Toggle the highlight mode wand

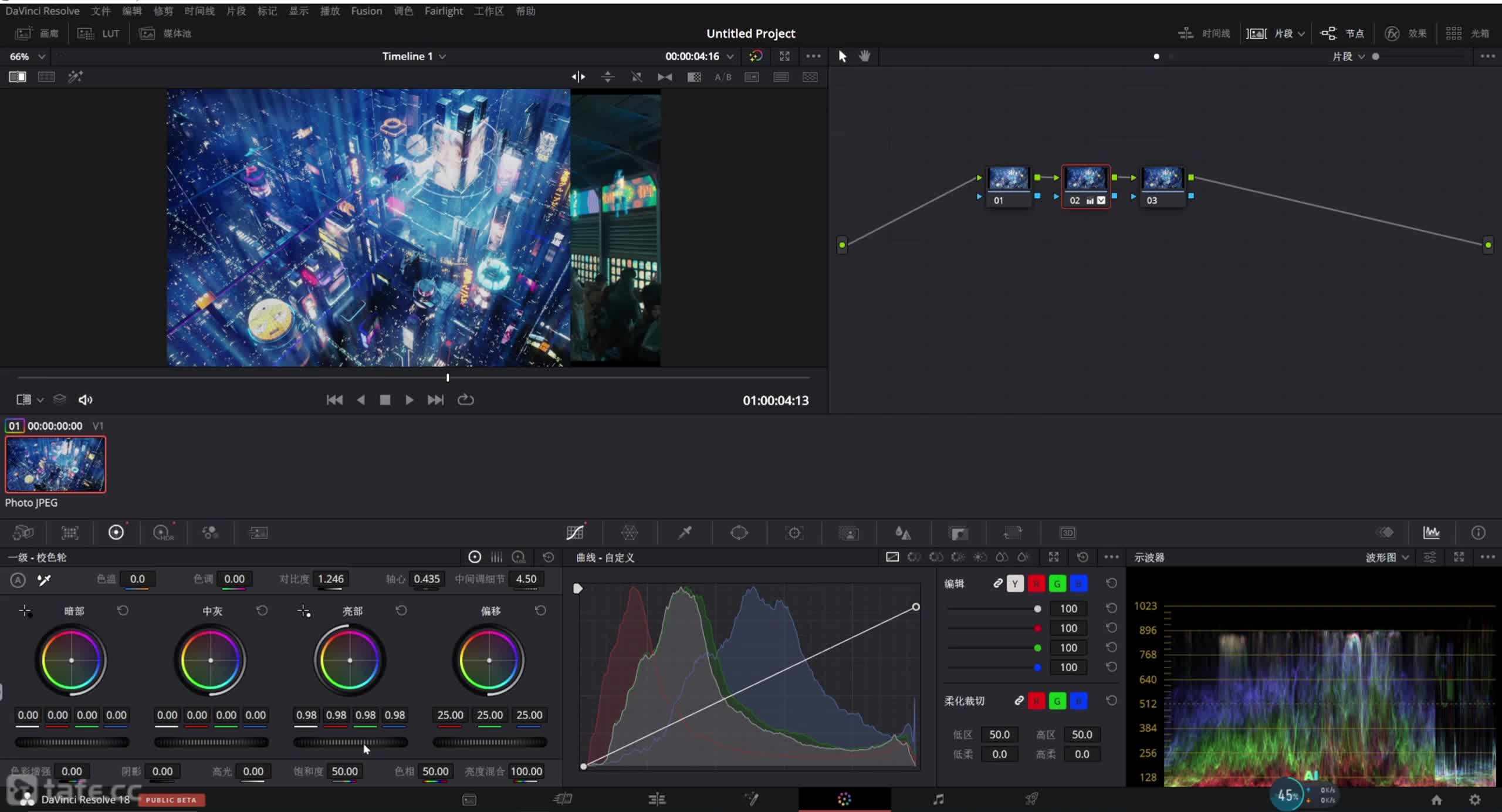[x=75, y=76]
